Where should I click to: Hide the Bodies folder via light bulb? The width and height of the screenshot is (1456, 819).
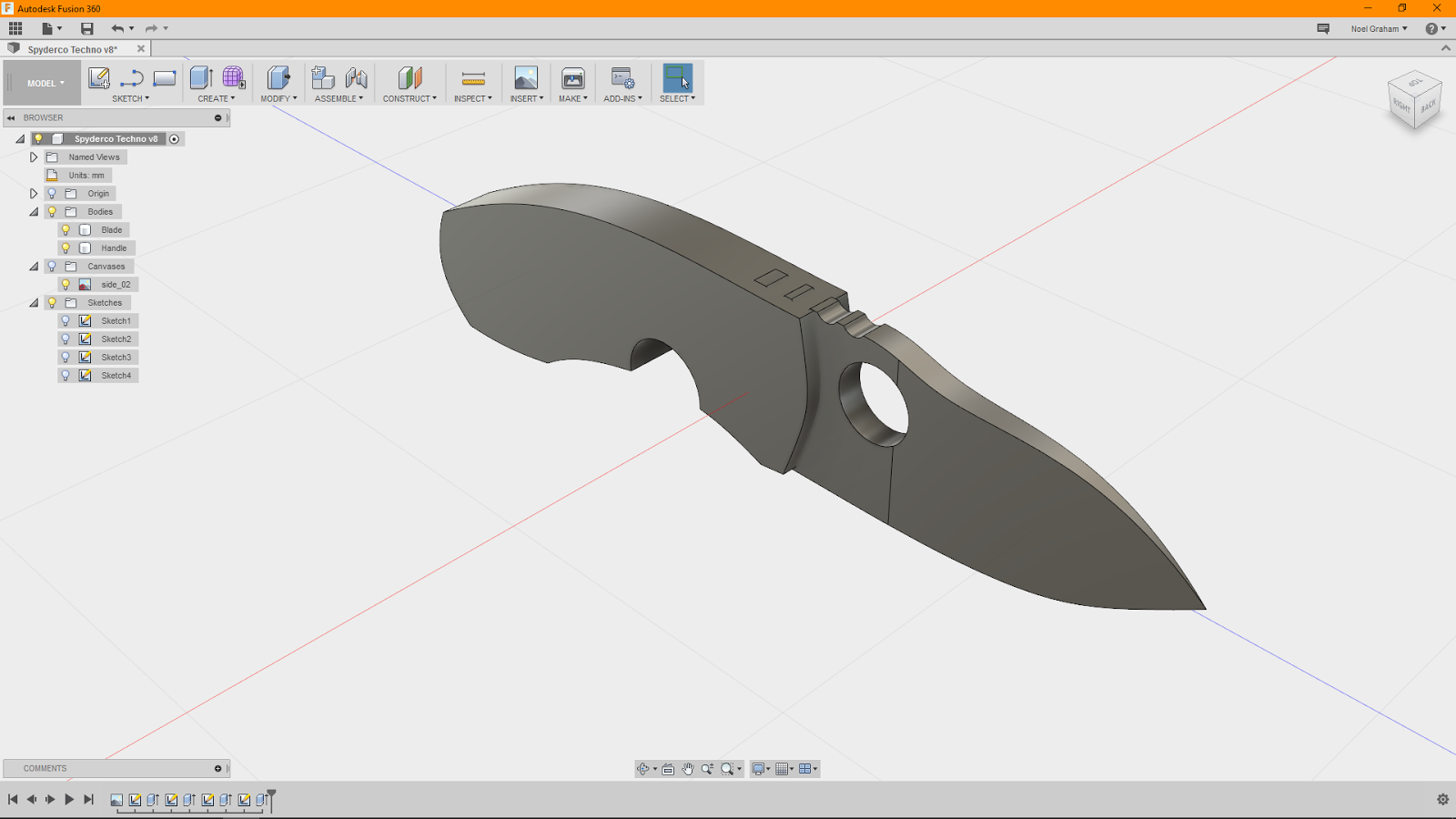coord(52,212)
